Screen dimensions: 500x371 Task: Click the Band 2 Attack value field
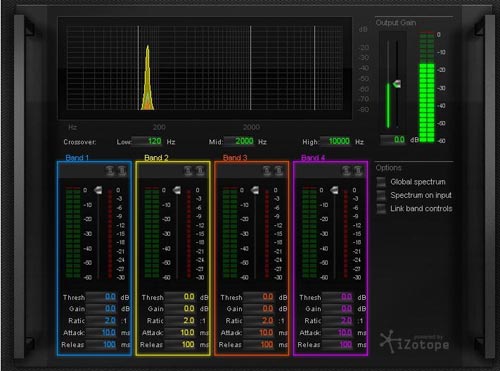coord(180,333)
